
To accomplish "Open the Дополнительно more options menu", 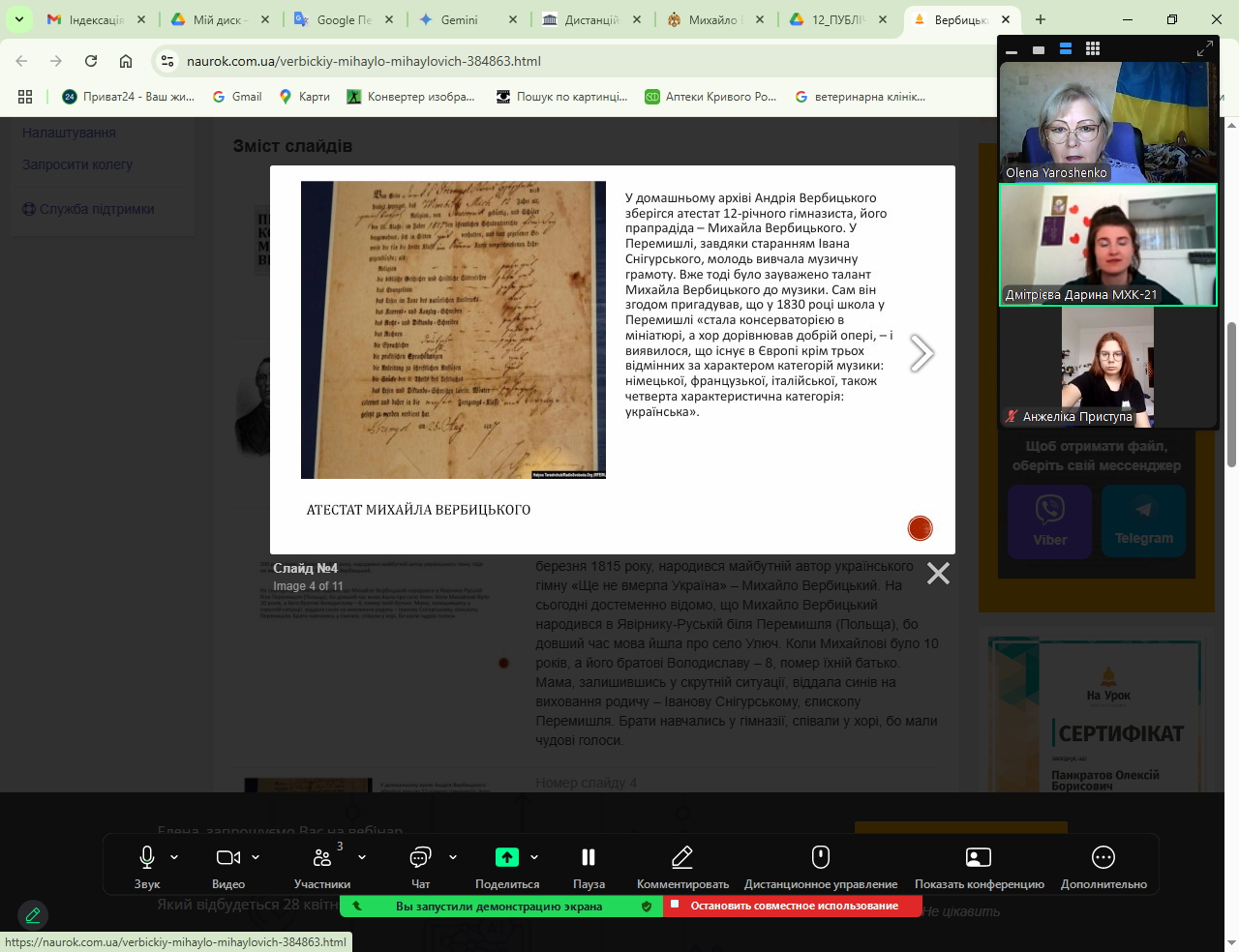I will pos(1103,857).
